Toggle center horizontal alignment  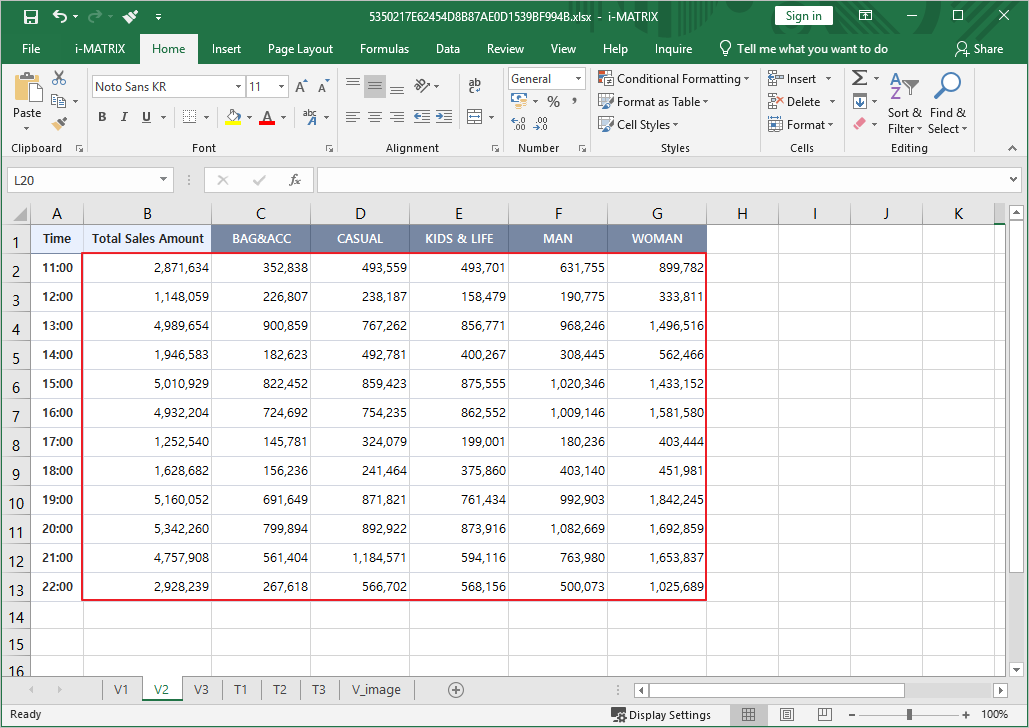coord(375,117)
